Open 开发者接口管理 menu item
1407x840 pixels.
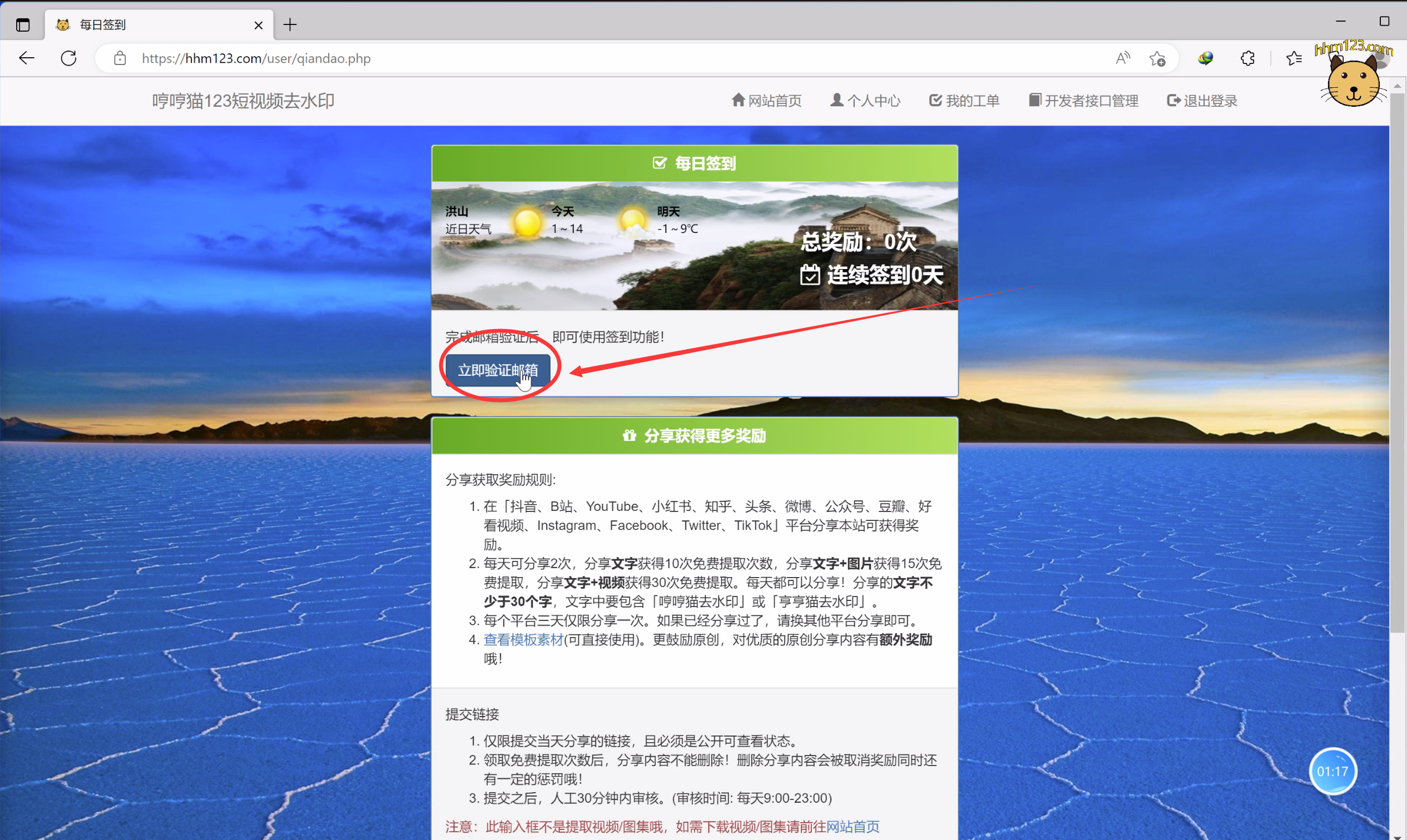point(1083,101)
